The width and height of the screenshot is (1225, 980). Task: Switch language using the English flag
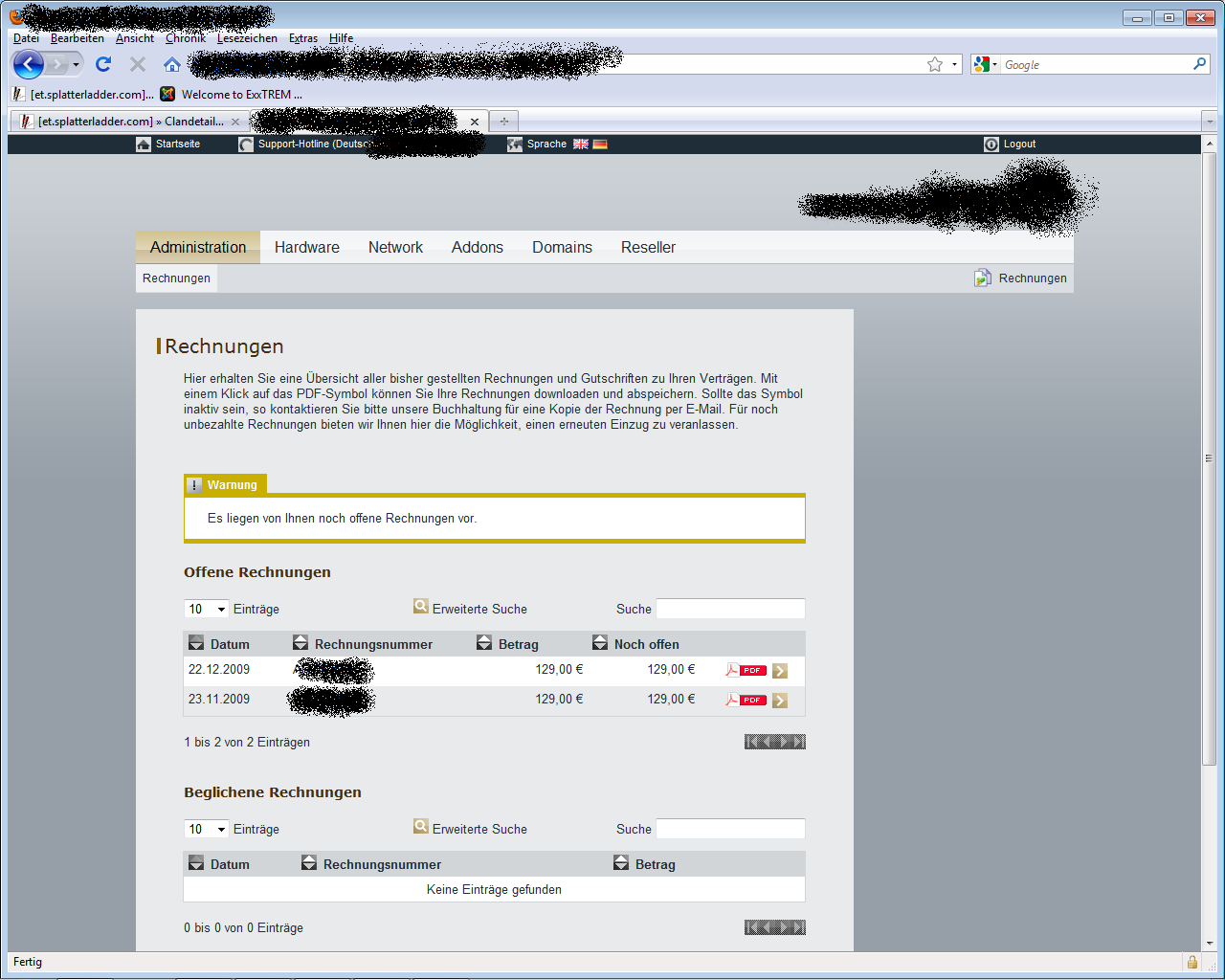[x=581, y=145]
